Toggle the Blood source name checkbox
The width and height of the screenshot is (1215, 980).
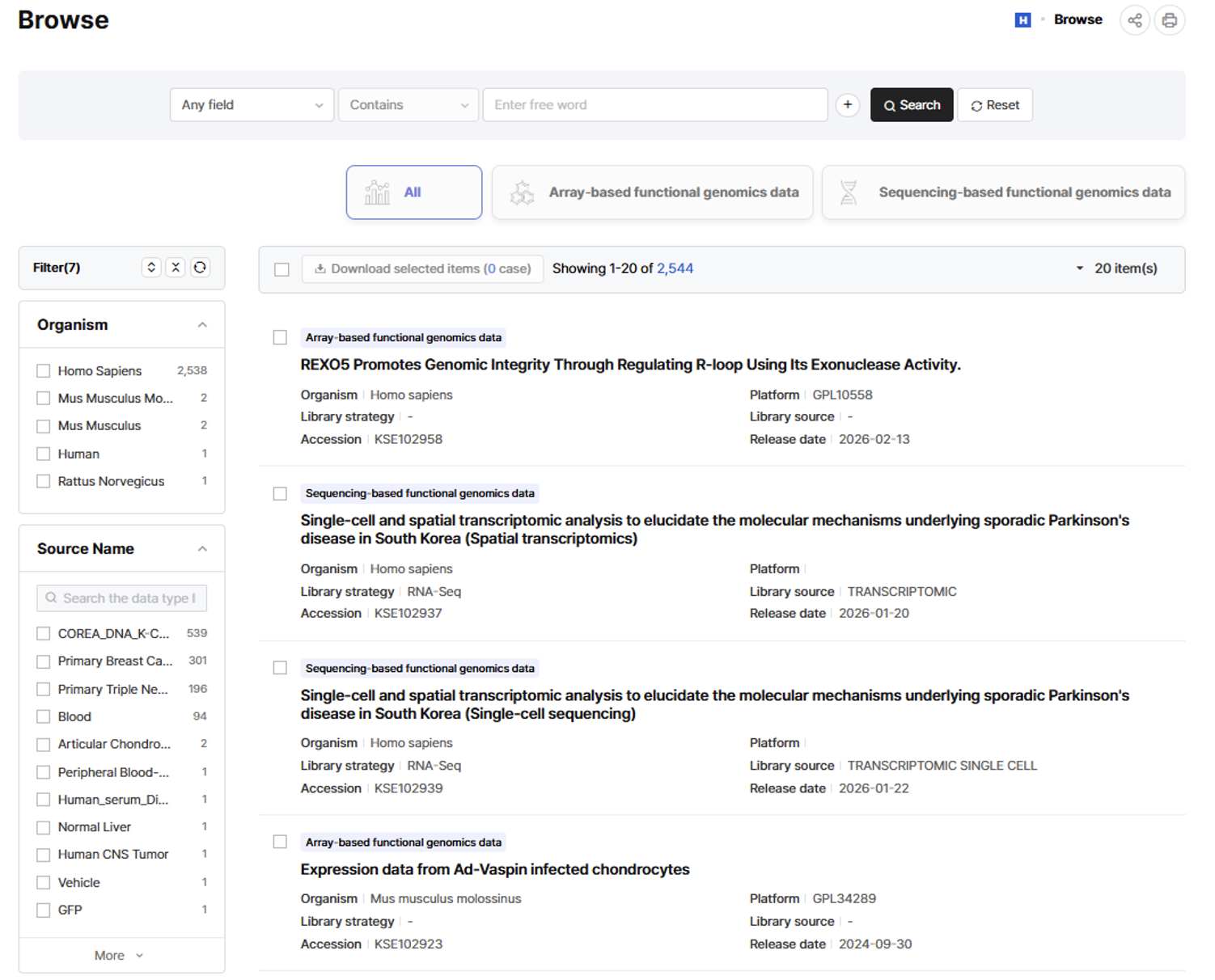[x=44, y=717]
